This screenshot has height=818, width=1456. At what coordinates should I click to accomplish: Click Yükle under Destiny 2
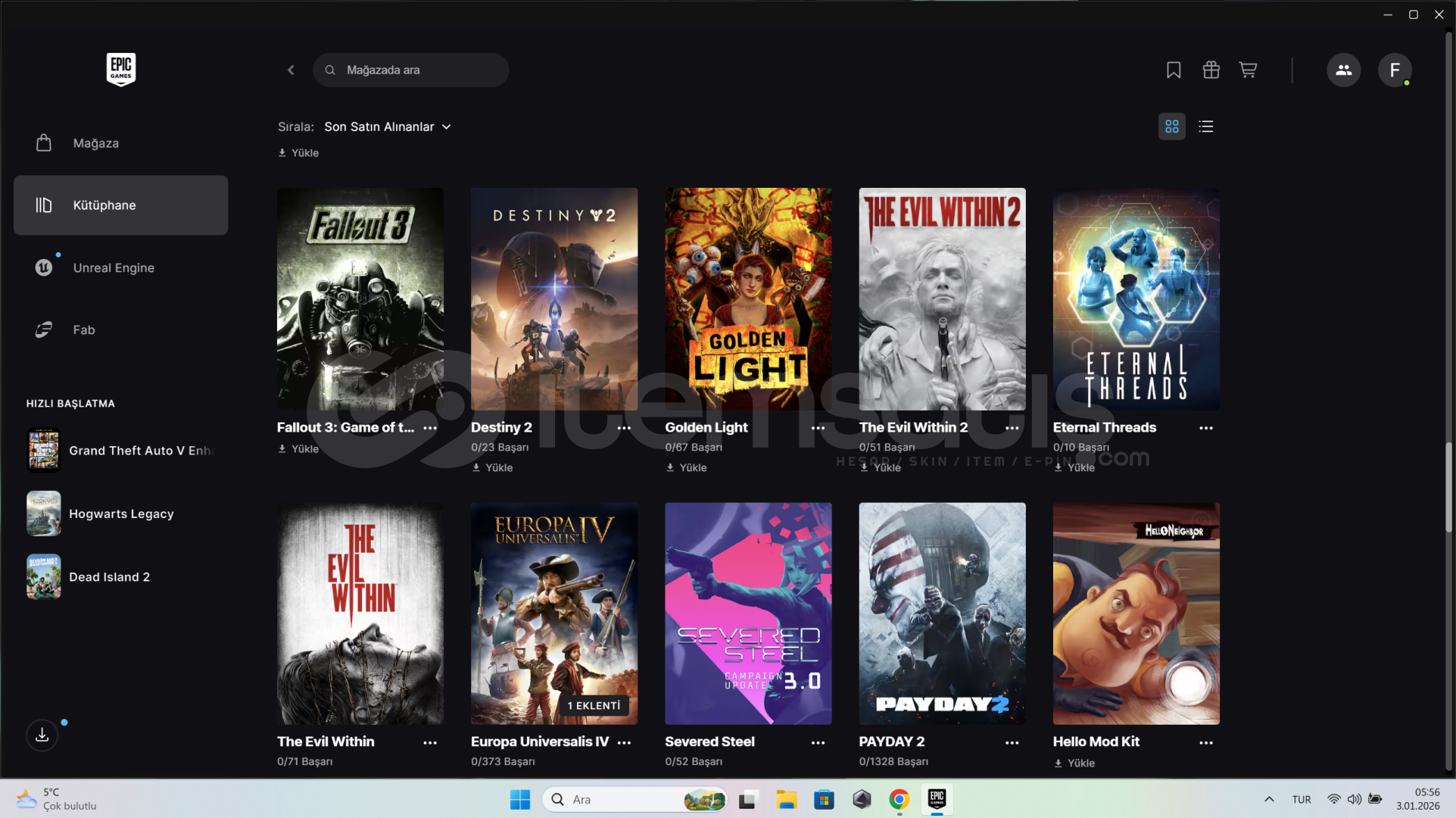click(x=493, y=468)
